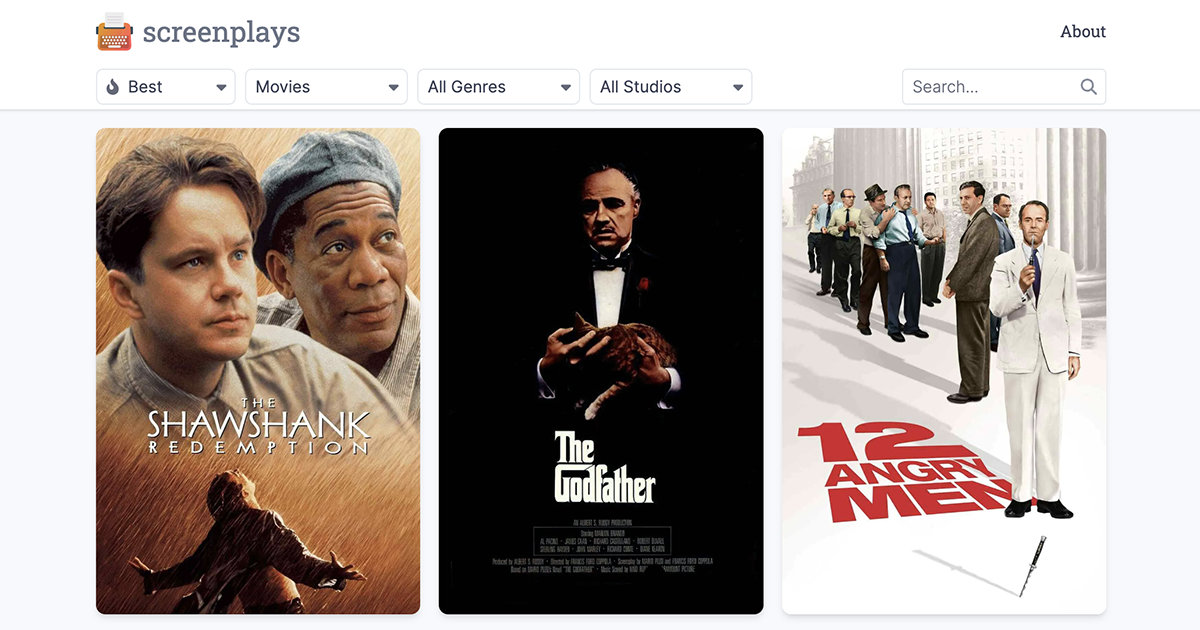Open the Best sorting dropdown
Image resolution: width=1200 pixels, height=630 pixels.
click(166, 87)
